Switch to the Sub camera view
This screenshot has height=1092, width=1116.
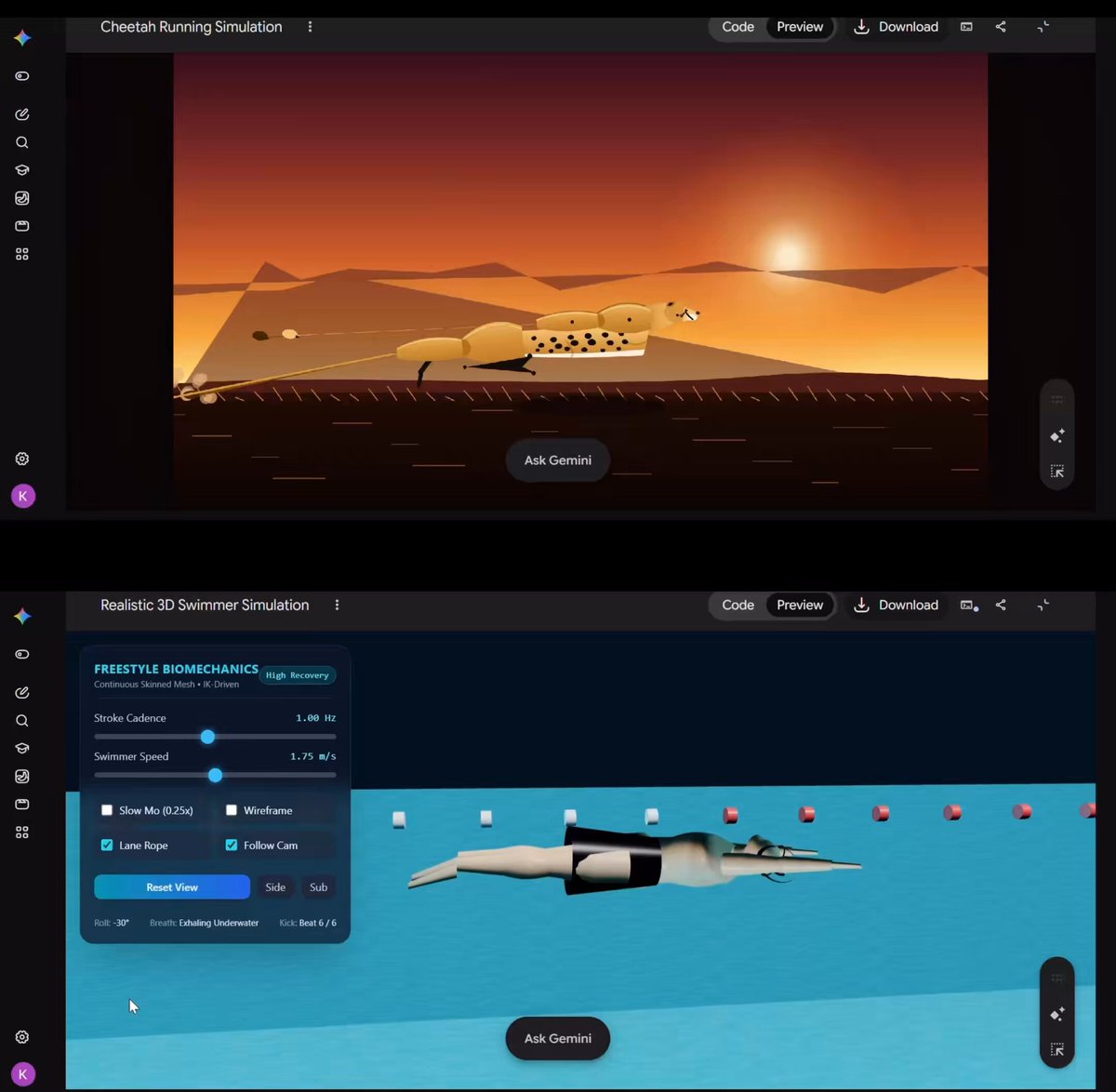(x=318, y=887)
